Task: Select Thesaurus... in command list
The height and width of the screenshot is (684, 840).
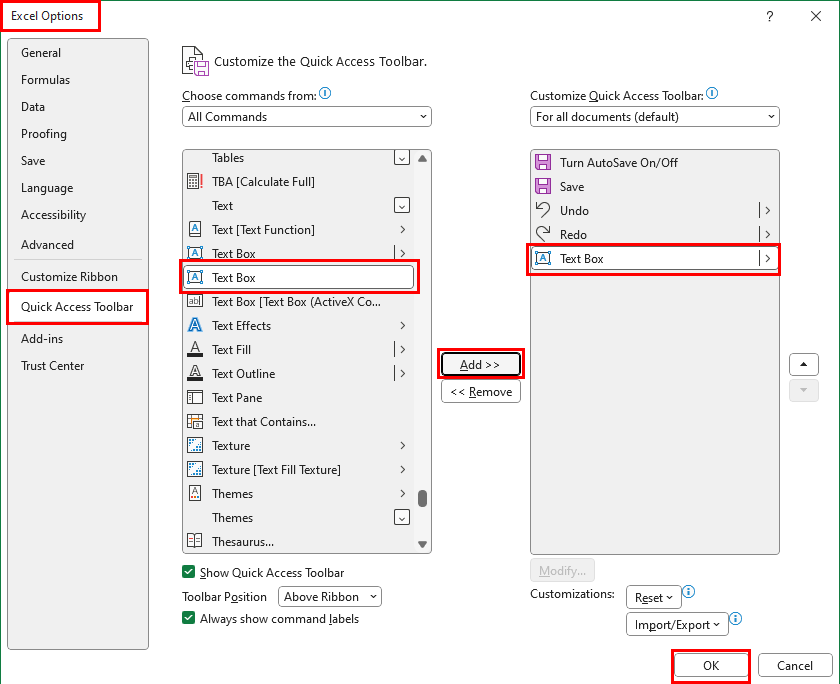Action: pos(298,541)
